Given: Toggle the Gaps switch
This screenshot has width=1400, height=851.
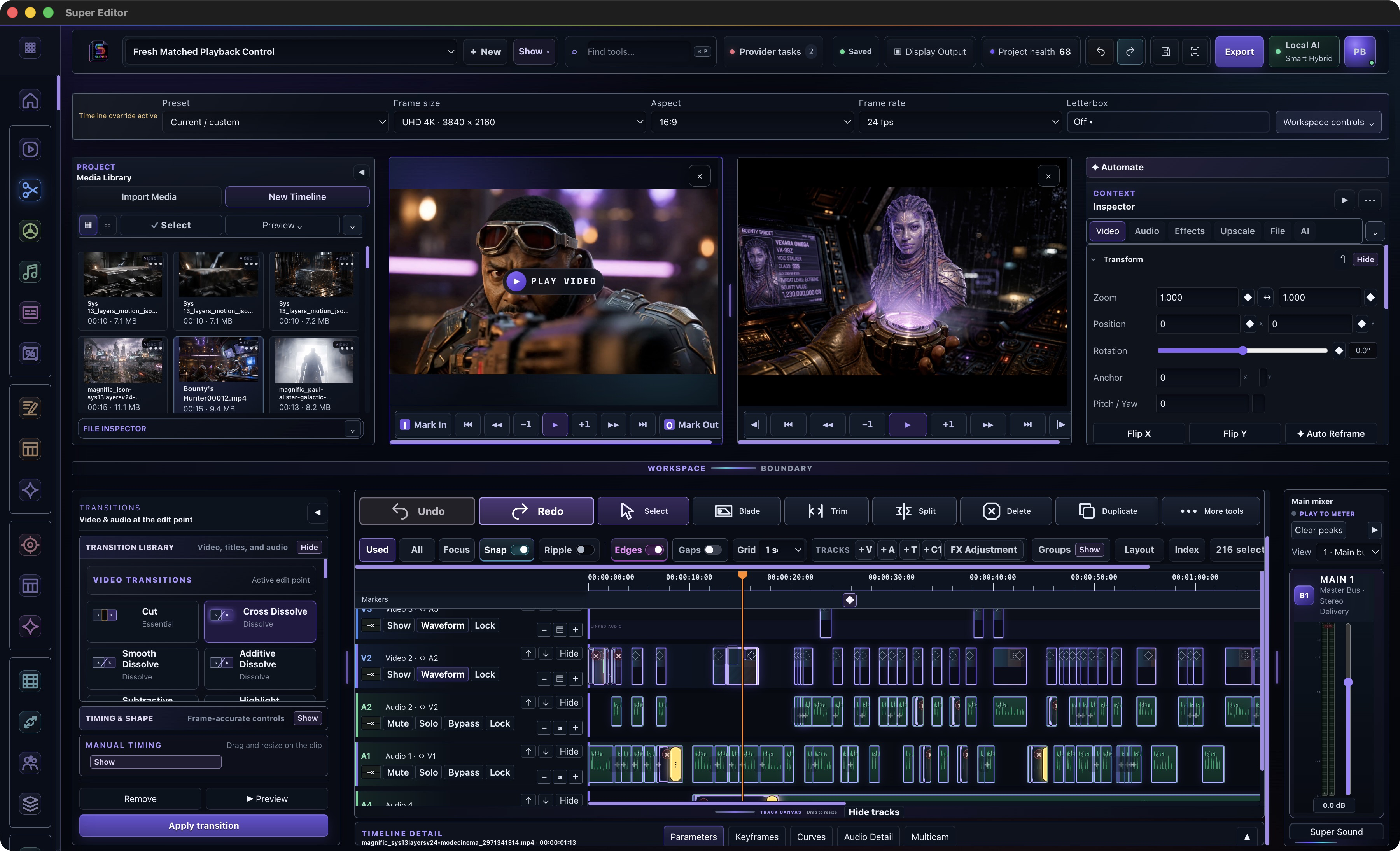Looking at the screenshot, I should click(713, 549).
